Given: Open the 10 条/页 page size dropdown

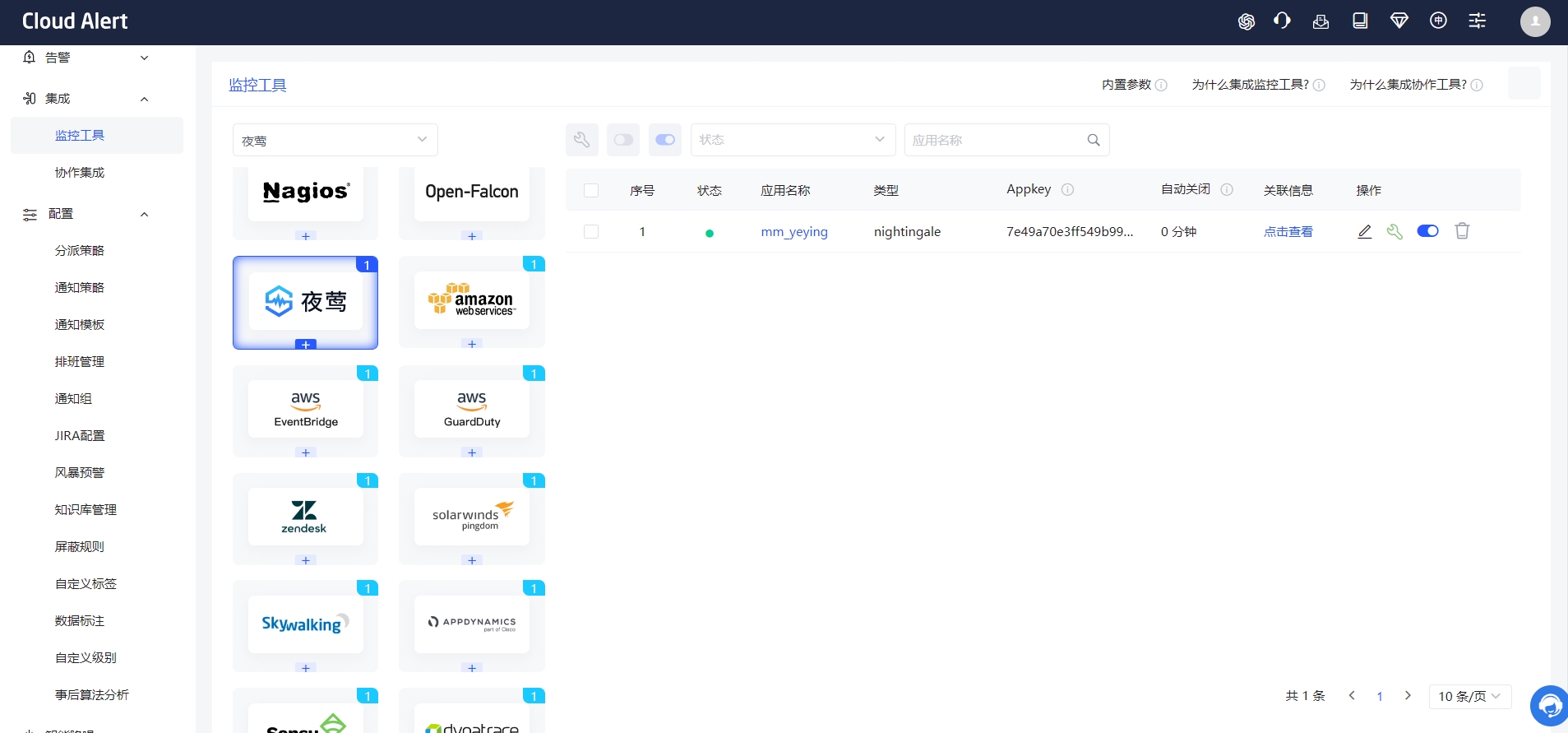Looking at the screenshot, I should pyautogui.click(x=1470, y=696).
